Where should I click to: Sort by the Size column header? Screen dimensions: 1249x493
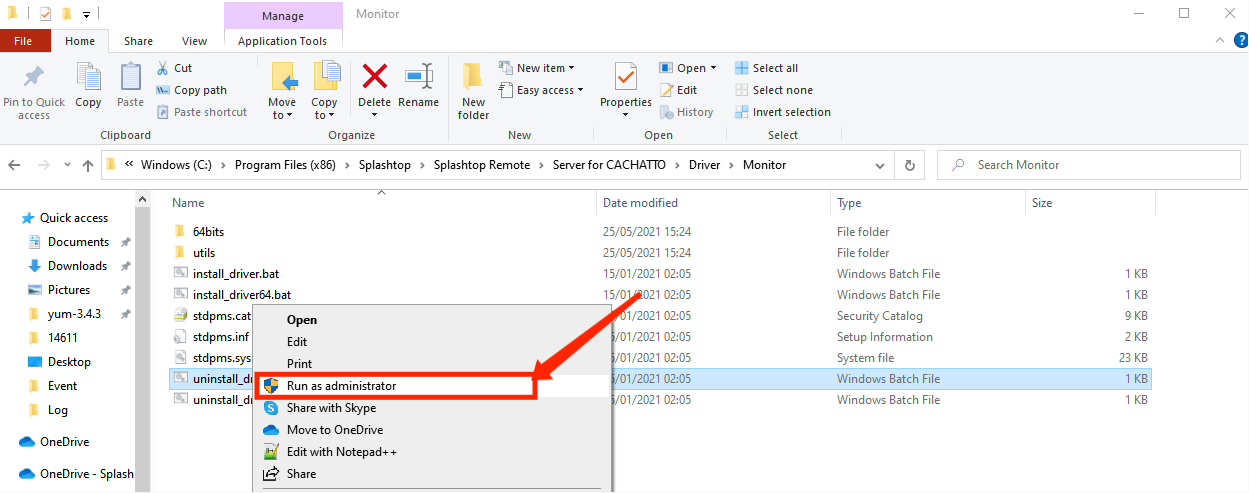point(1042,202)
